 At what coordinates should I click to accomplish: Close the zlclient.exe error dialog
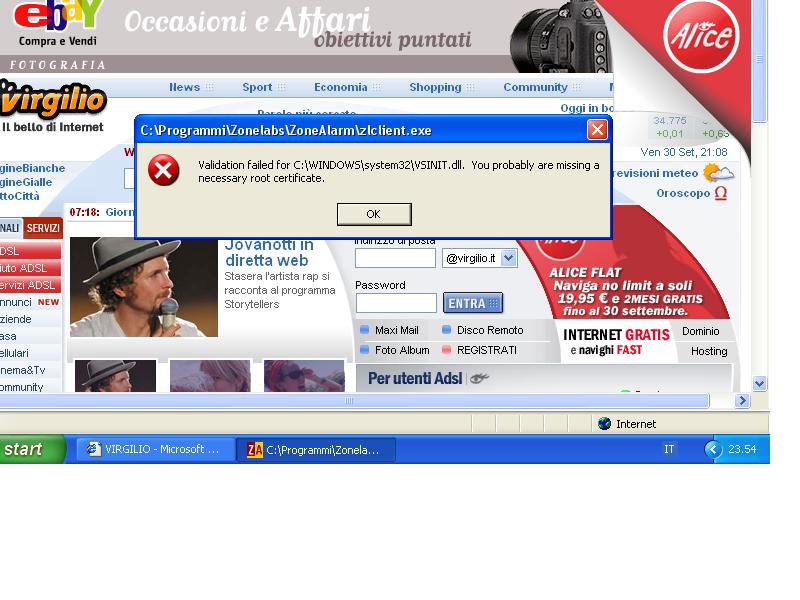597,130
